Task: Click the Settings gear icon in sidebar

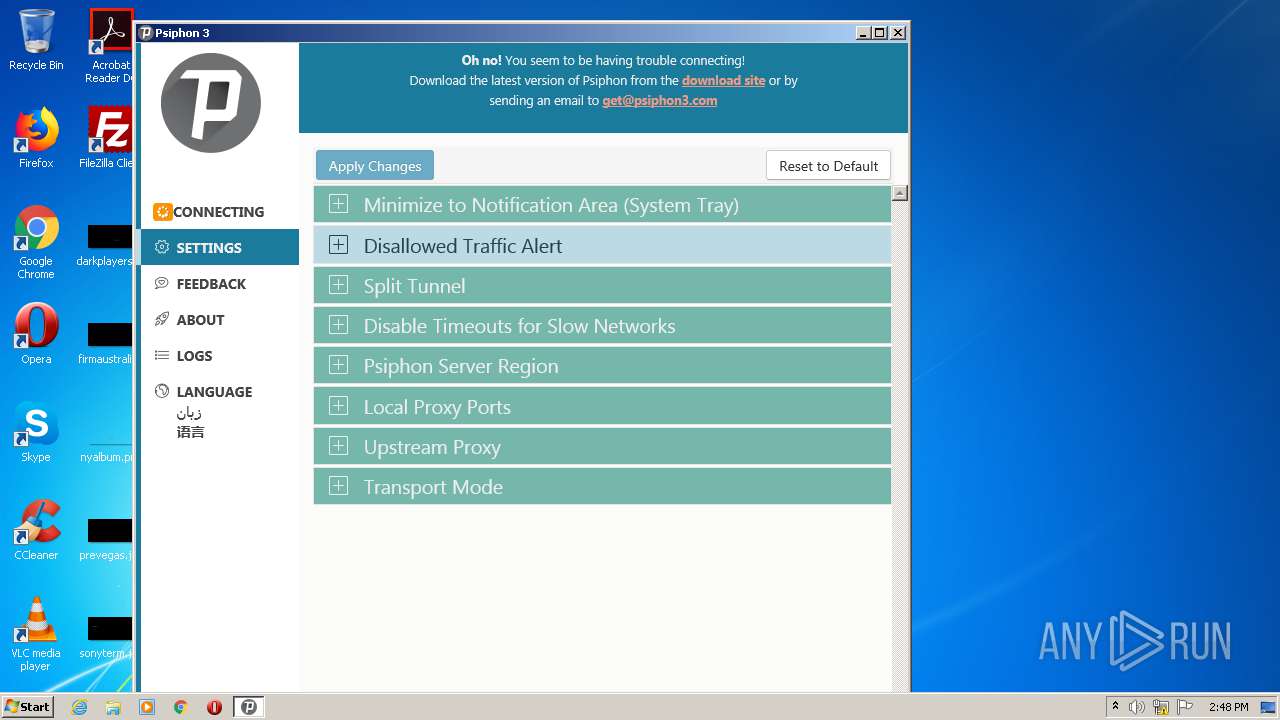Action: point(162,247)
